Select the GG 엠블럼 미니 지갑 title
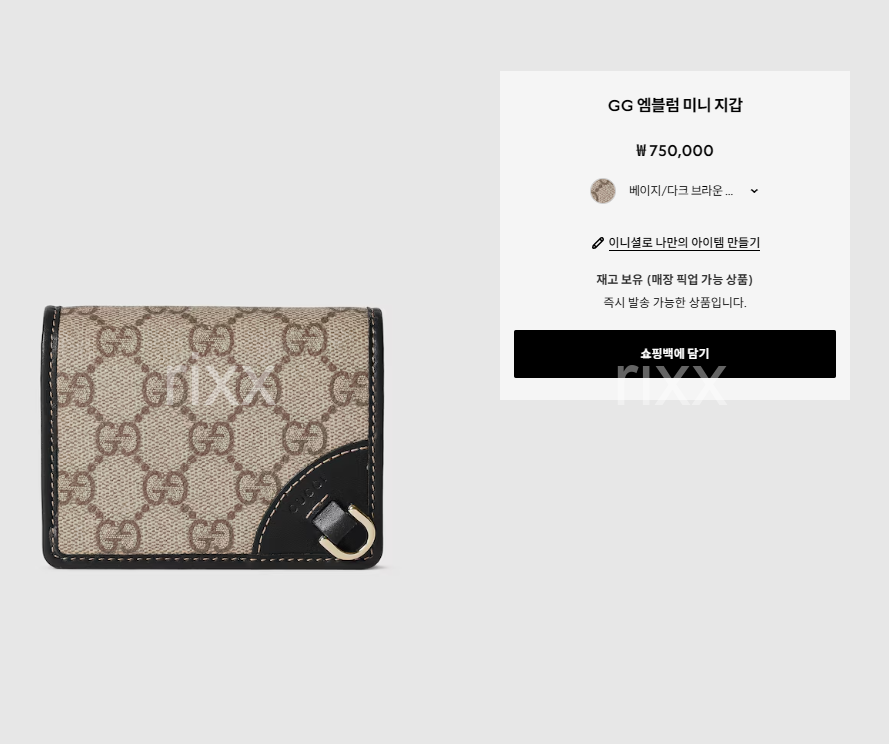This screenshot has height=744, width=889. [x=675, y=105]
